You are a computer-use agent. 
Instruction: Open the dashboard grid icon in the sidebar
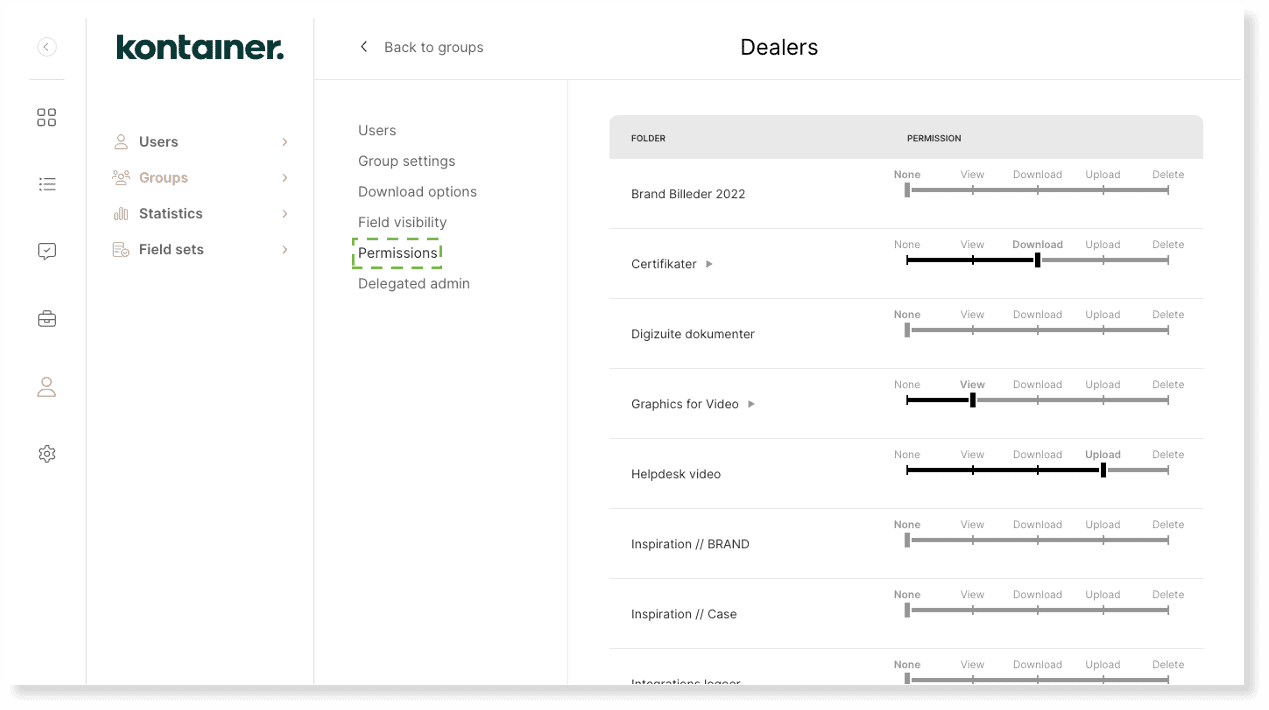coord(46,117)
